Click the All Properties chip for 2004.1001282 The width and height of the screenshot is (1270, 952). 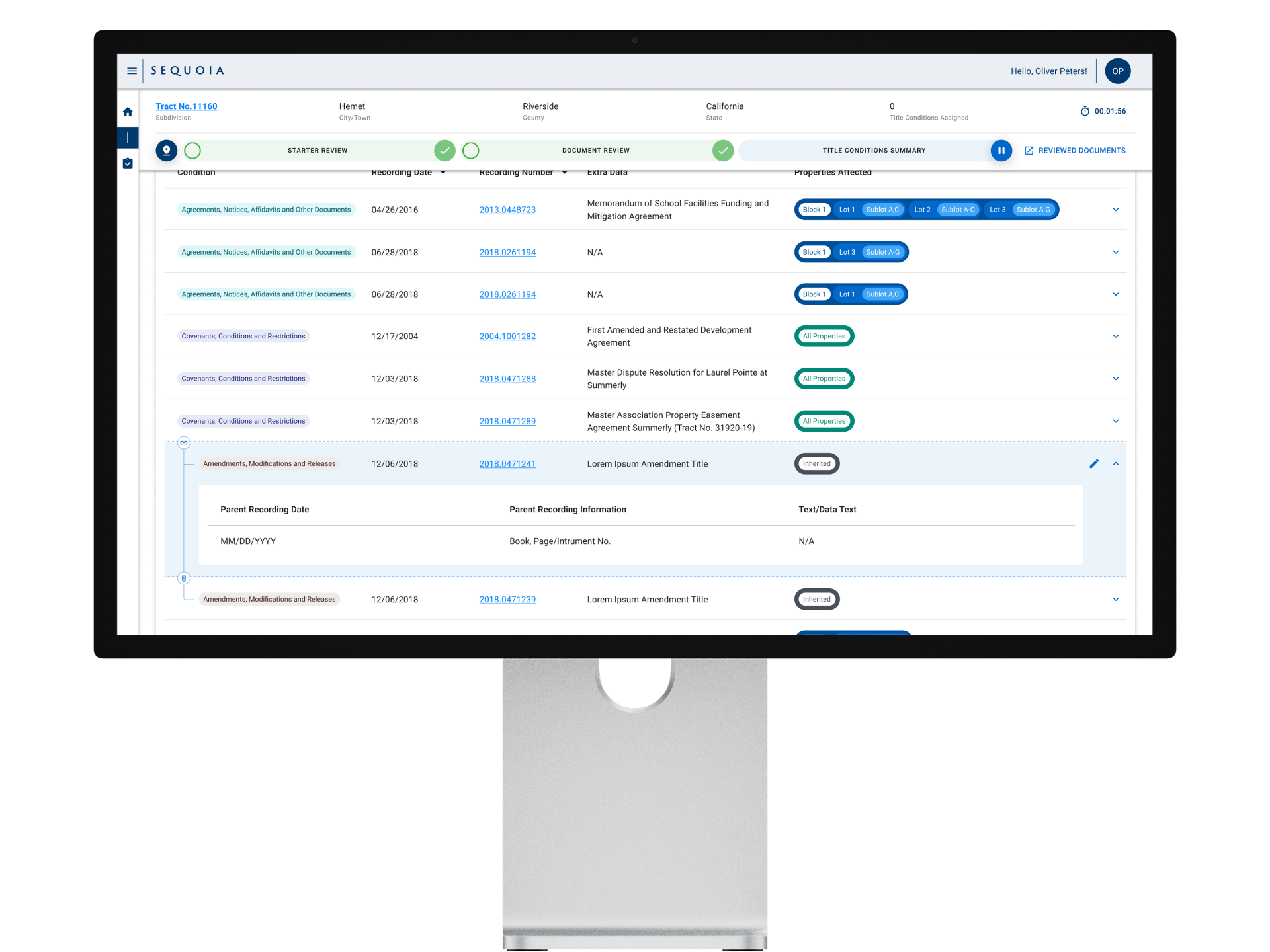(824, 337)
